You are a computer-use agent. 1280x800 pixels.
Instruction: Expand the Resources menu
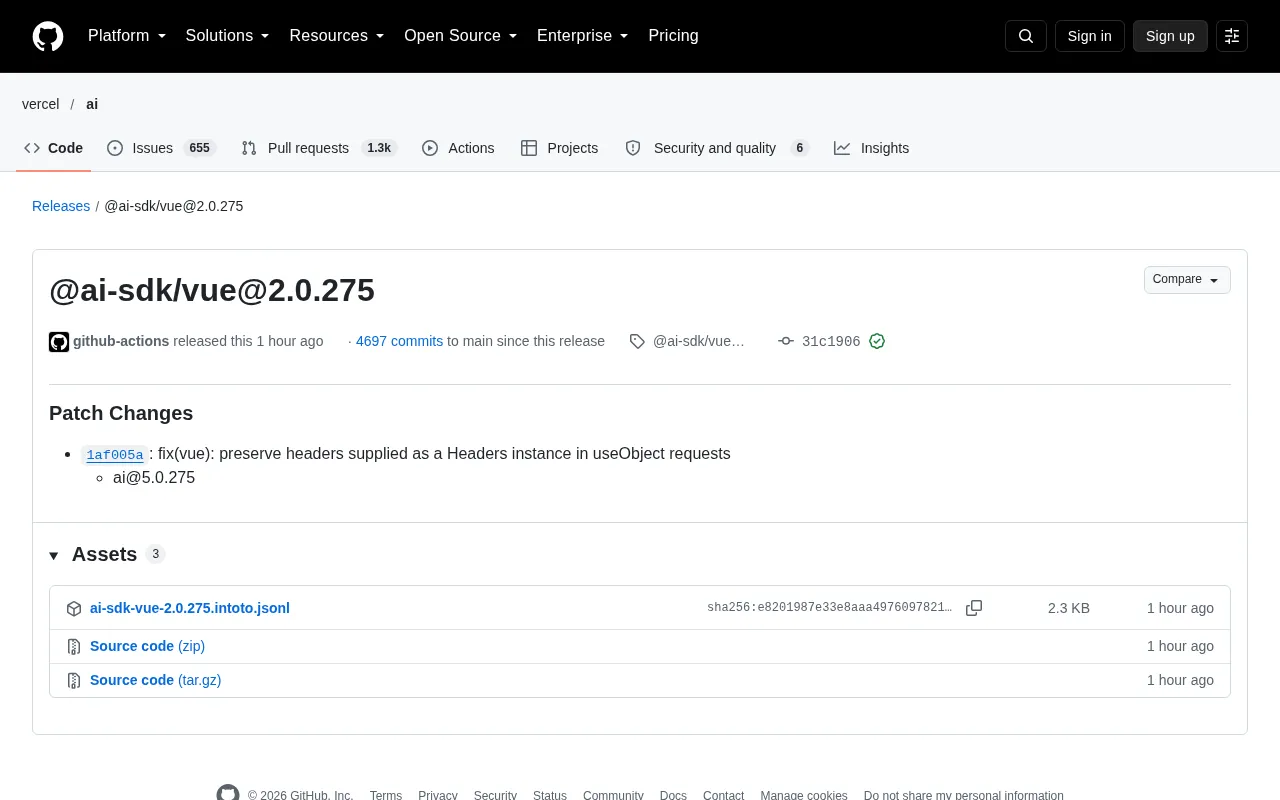coord(337,36)
